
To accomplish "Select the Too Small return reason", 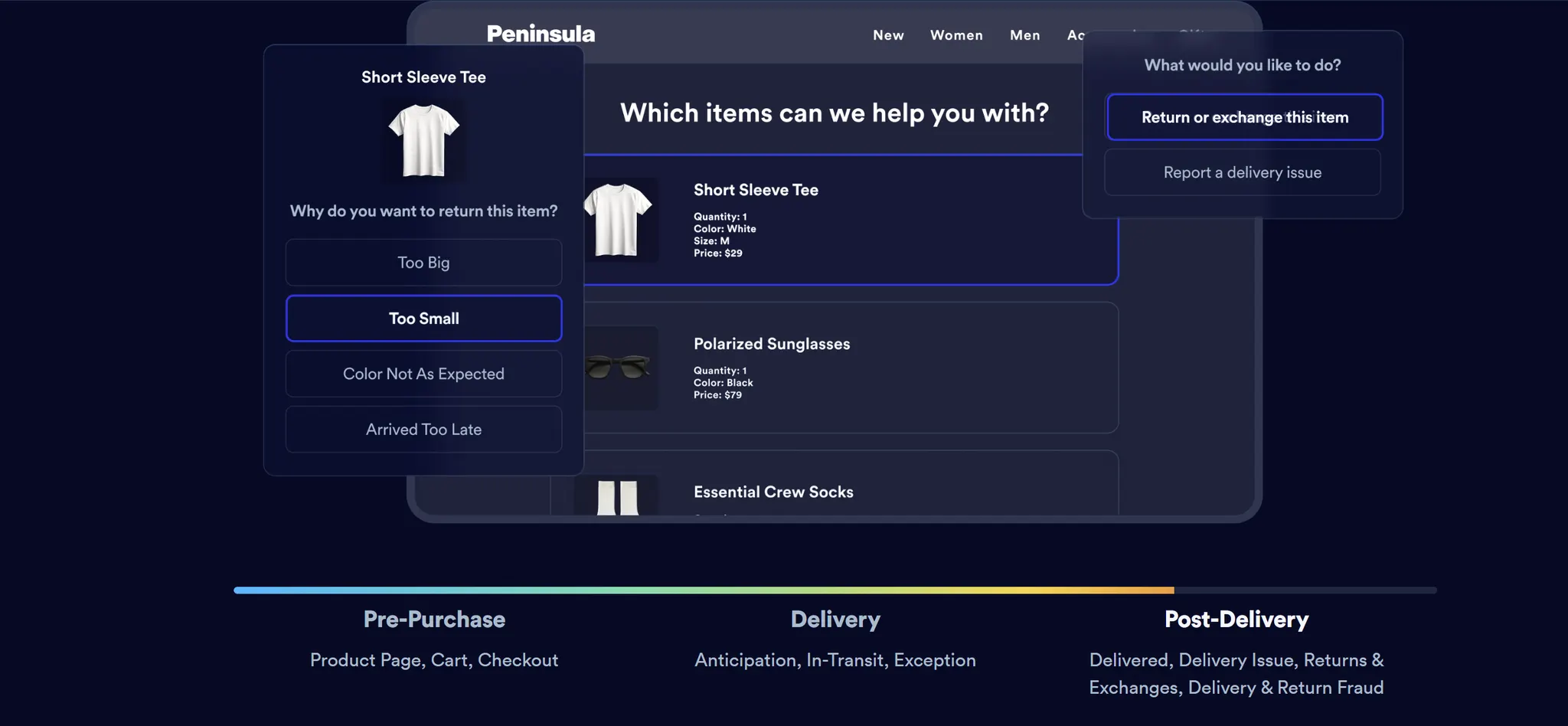I will tap(423, 319).
